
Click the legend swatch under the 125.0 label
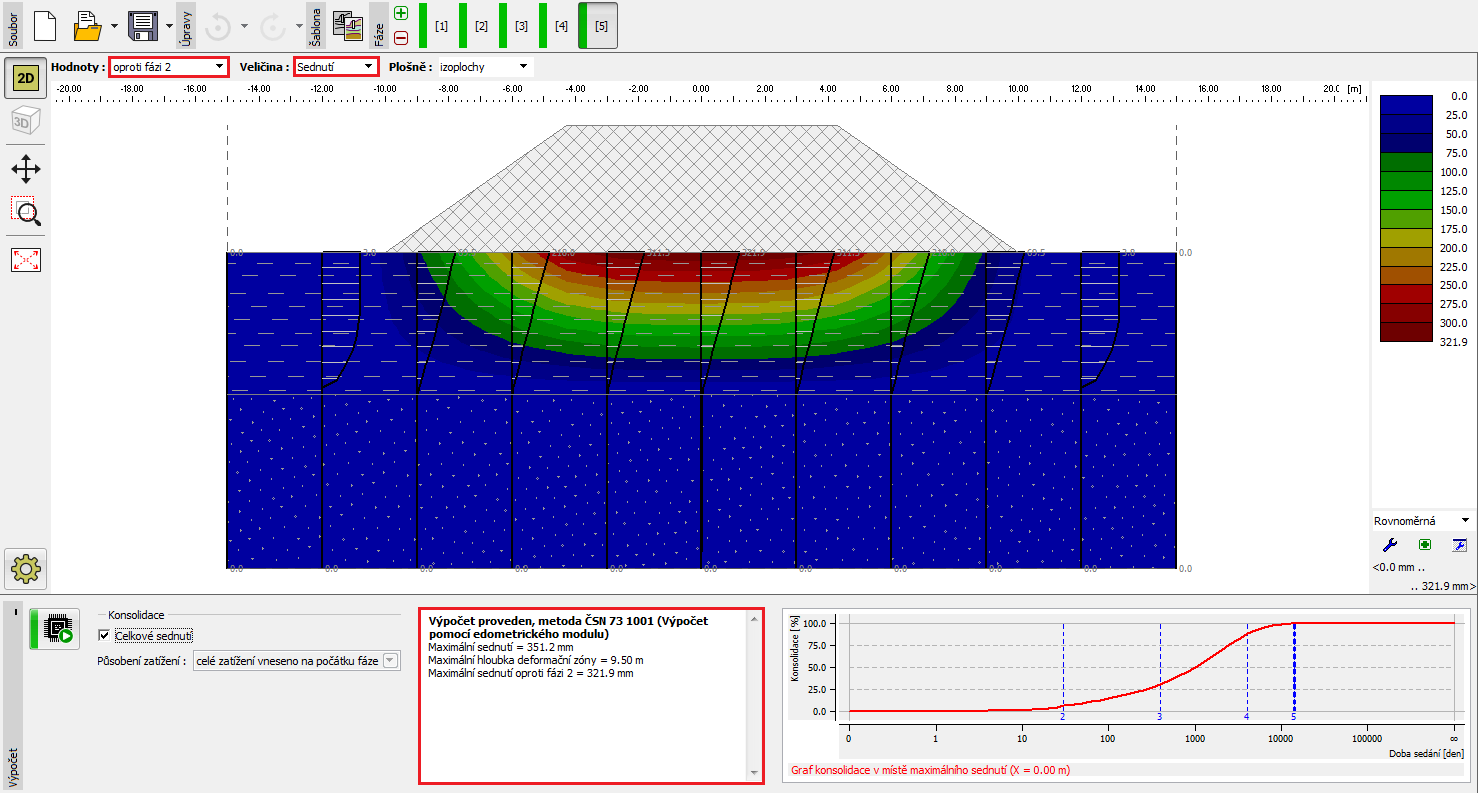point(1408,199)
